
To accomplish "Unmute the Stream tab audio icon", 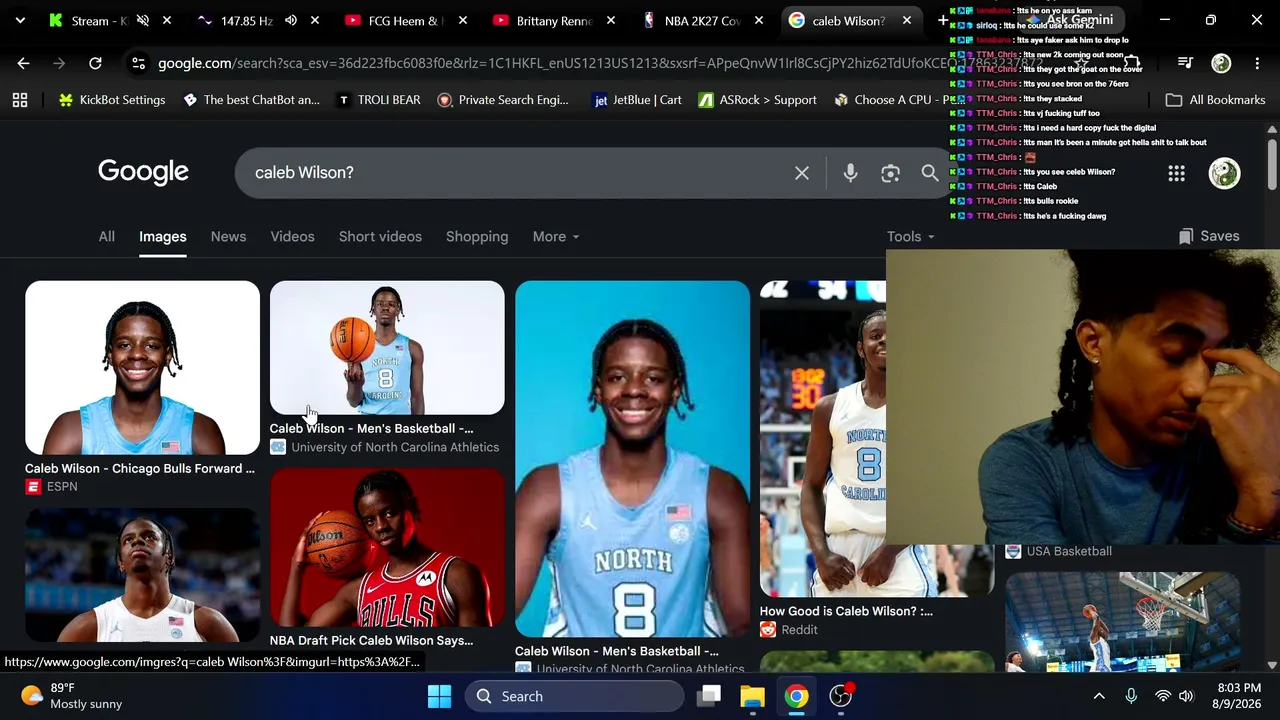I will (x=142, y=20).
